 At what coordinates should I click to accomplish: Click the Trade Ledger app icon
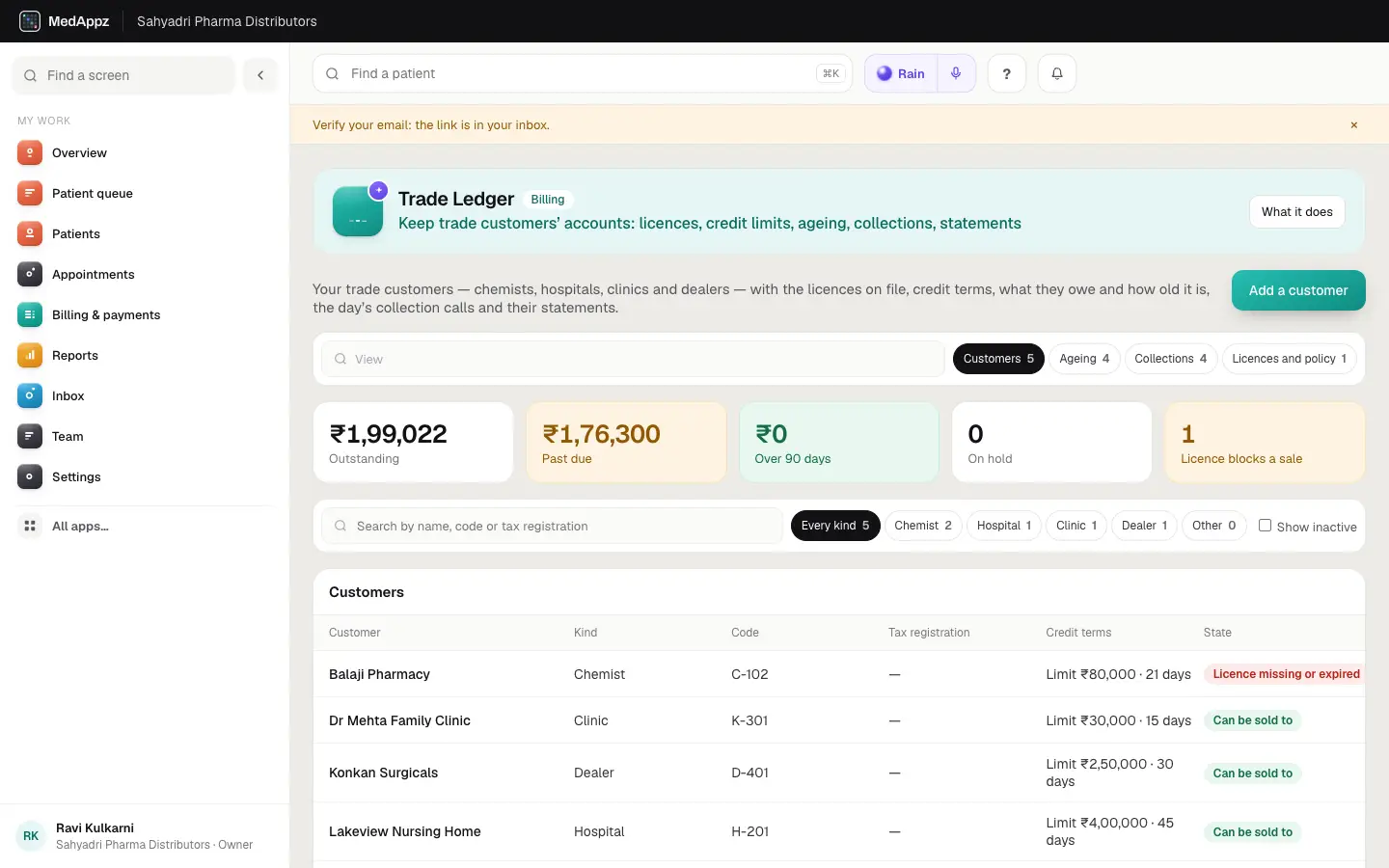(358, 211)
